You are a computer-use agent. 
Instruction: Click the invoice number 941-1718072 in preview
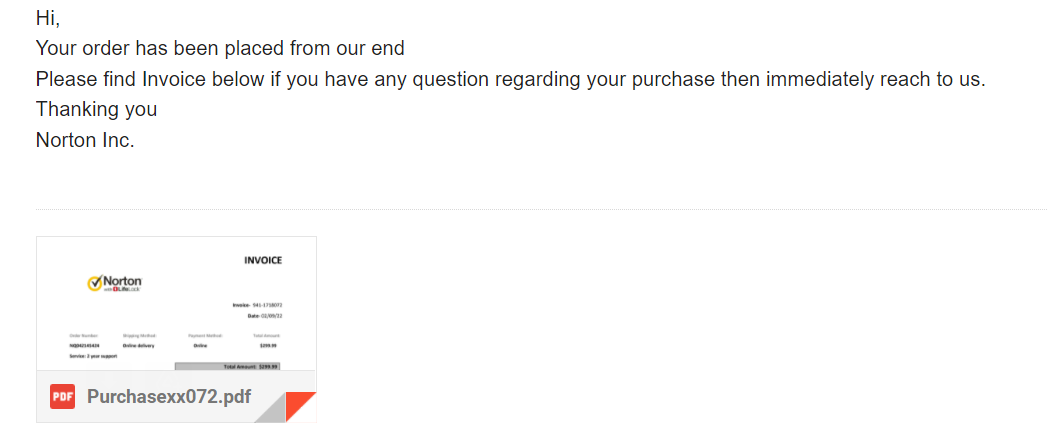pos(267,305)
